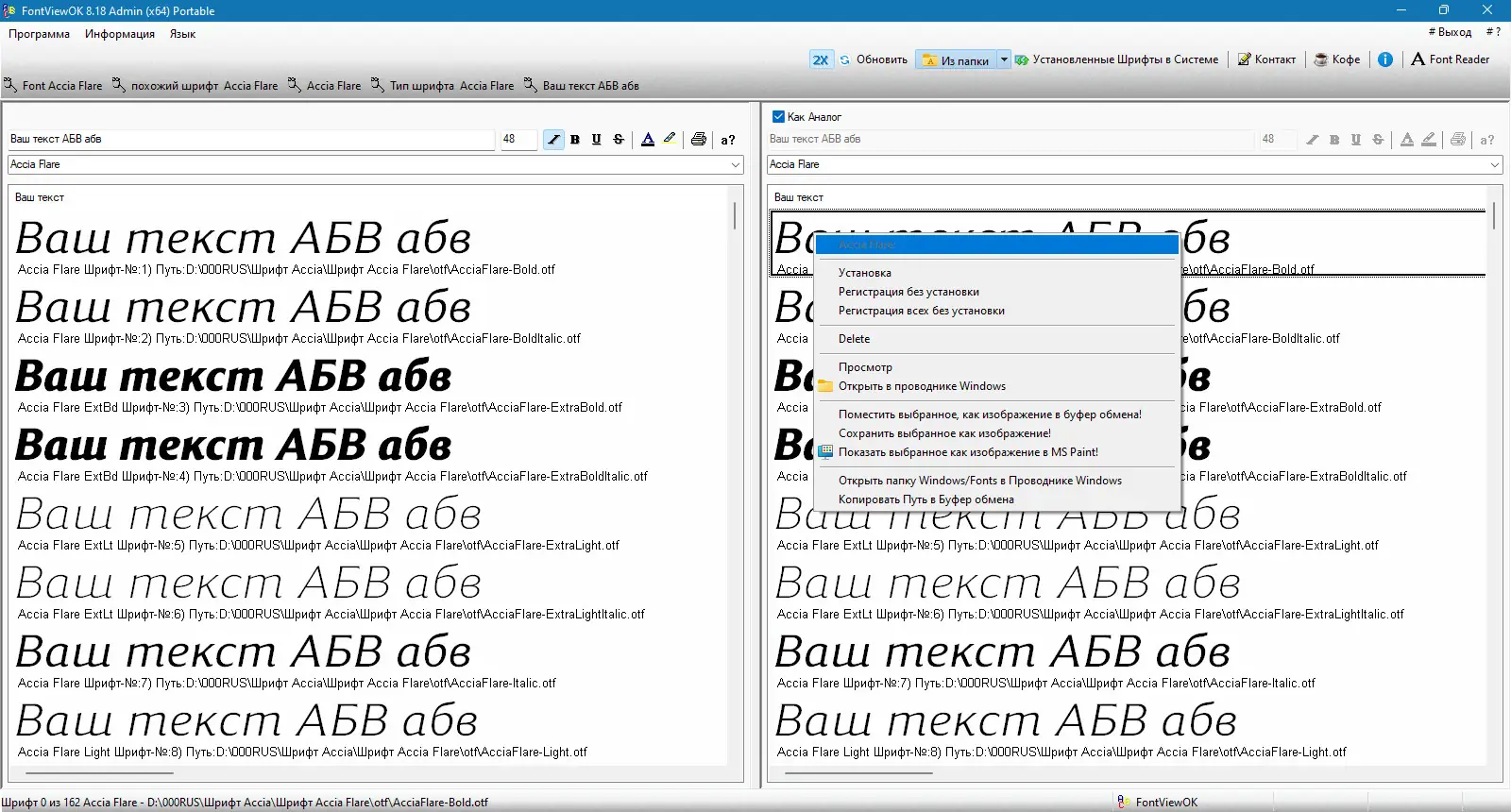The width and height of the screenshot is (1511, 812).
Task: Open the 'Из папки' dropdown arrow
Action: [1004, 59]
